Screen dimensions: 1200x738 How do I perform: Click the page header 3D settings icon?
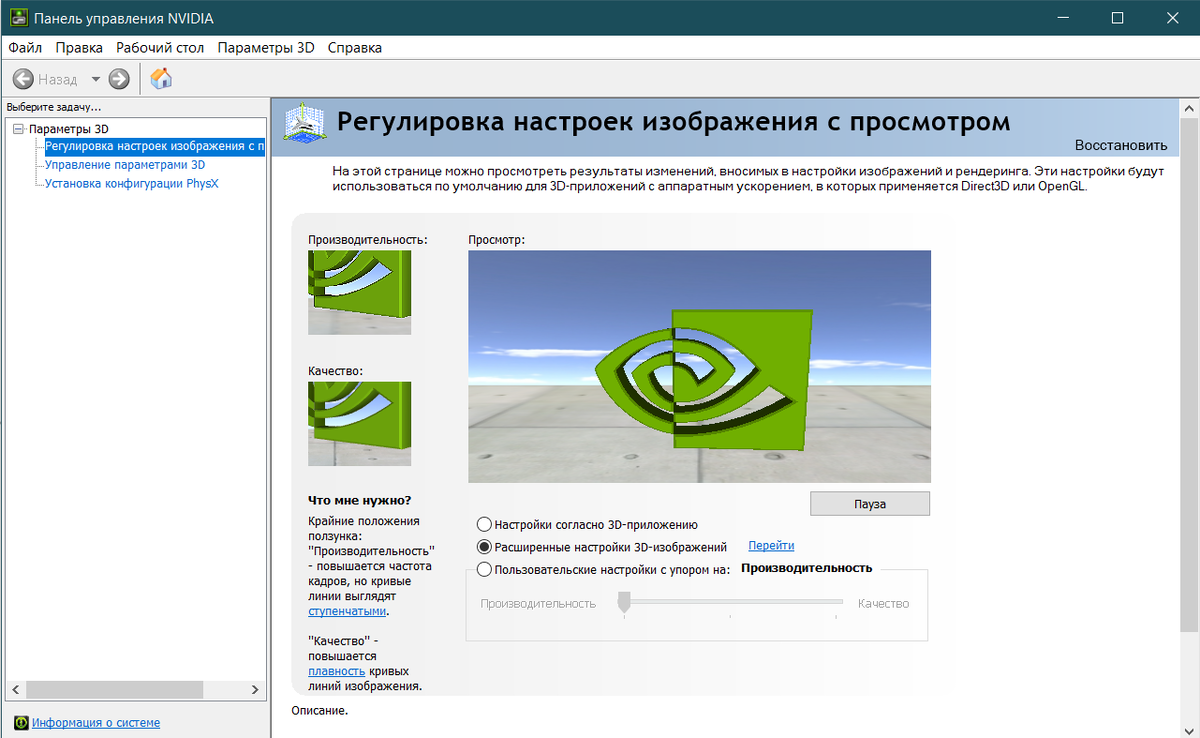click(x=303, y=124)
